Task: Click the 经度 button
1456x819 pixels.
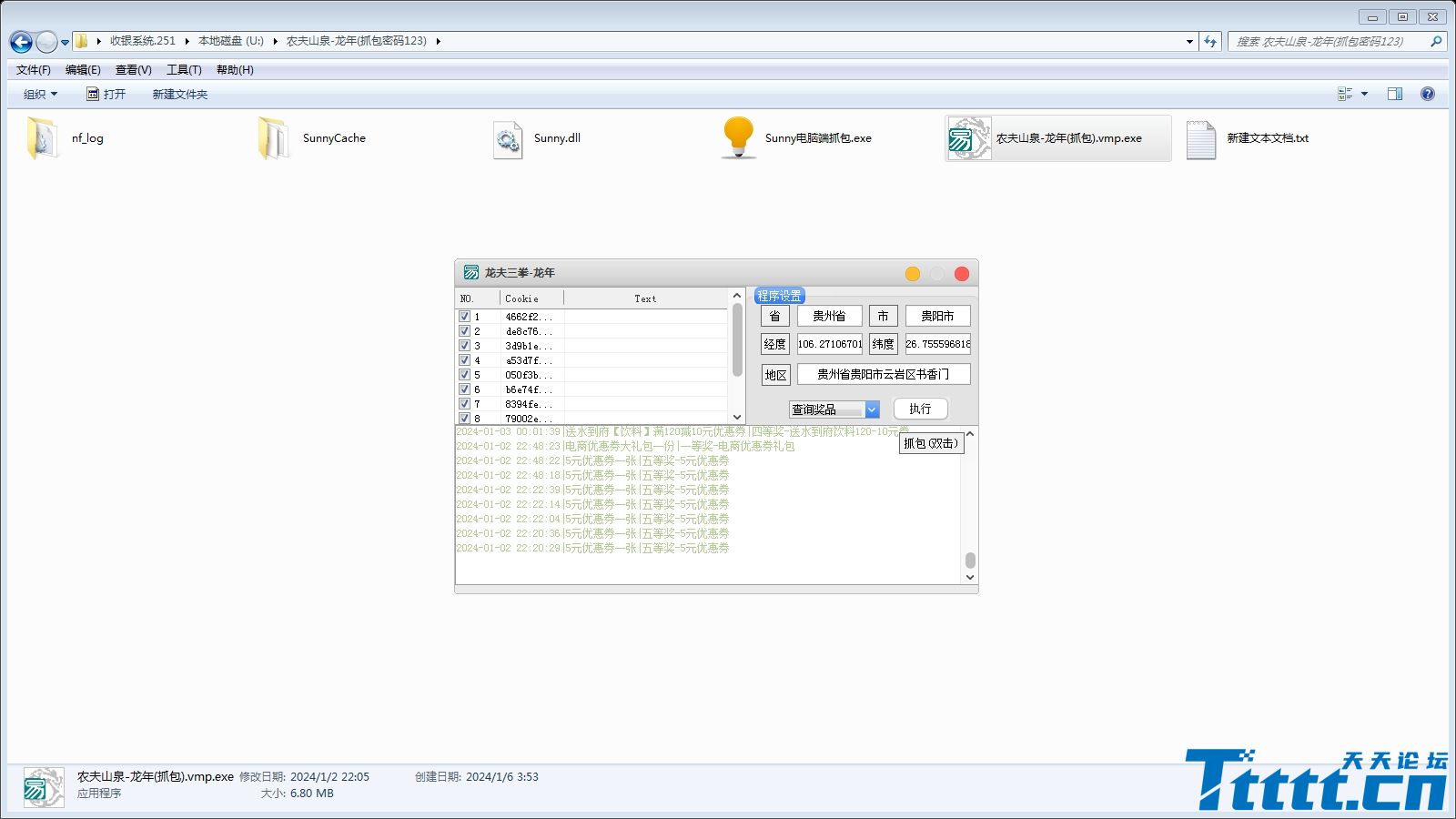Action: click(x=775, y=344)
